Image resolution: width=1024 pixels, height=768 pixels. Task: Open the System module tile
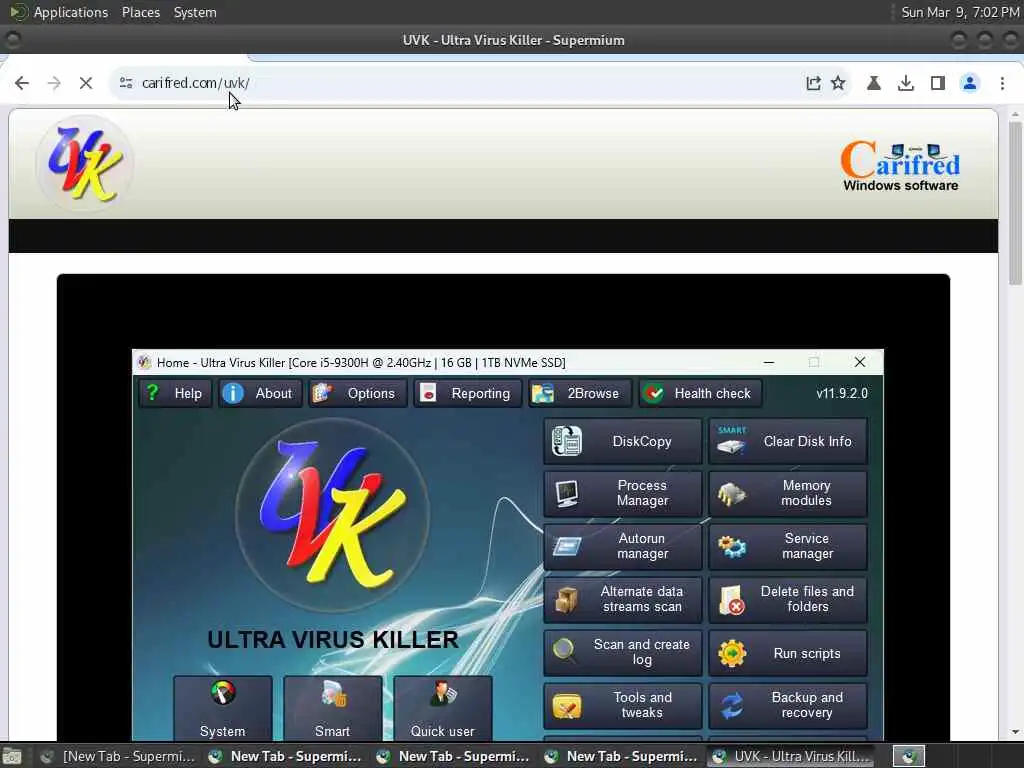coord(223,709)
